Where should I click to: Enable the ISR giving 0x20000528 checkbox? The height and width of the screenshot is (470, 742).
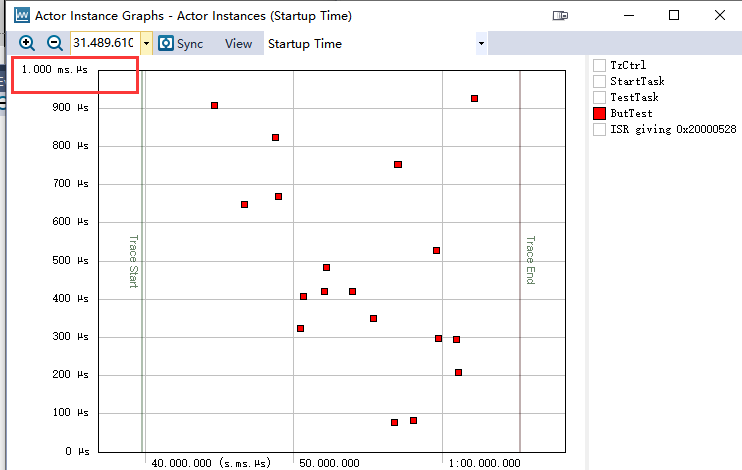[600, 130]
